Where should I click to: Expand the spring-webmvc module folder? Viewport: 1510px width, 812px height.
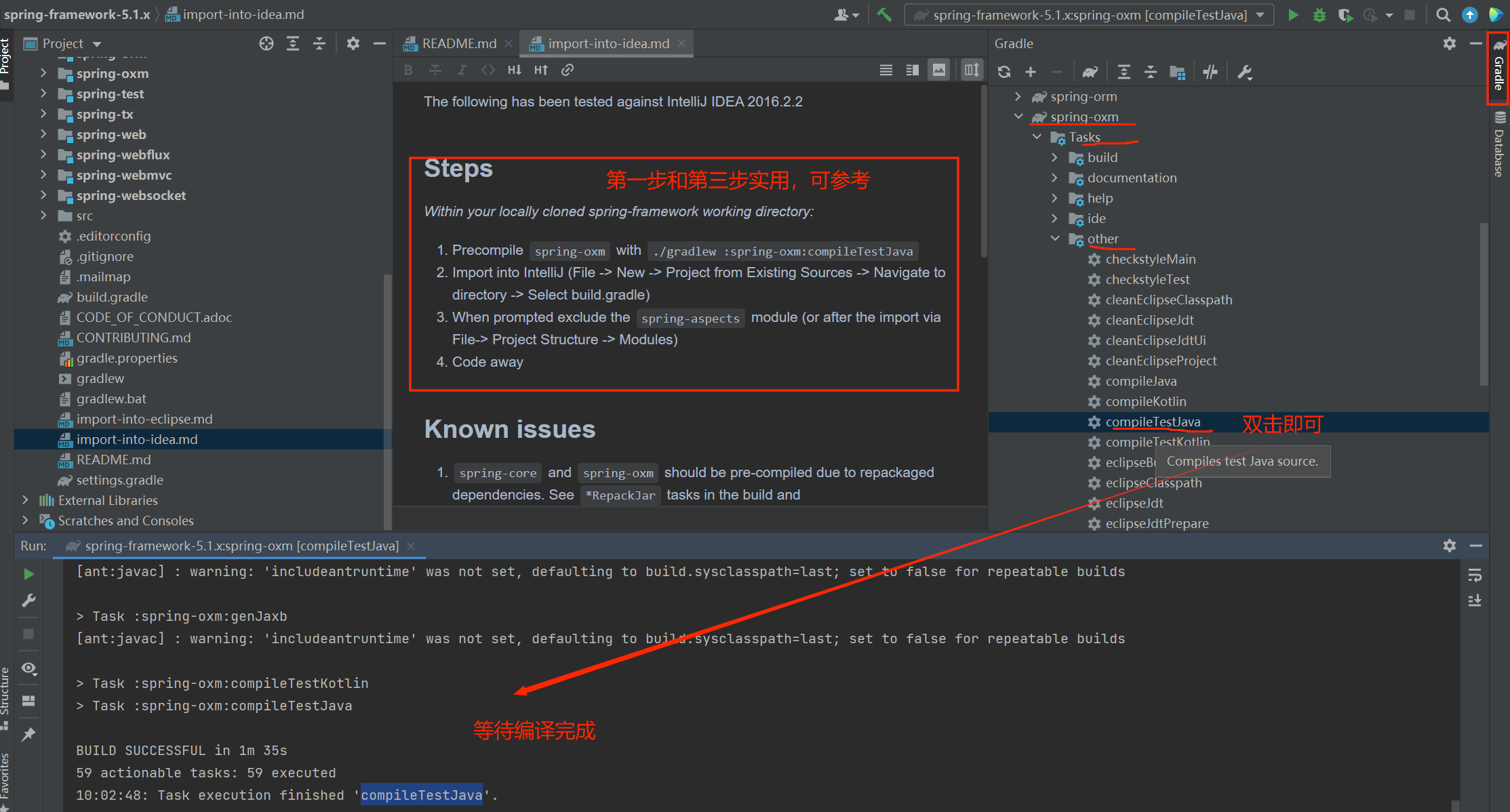pos(43,175)
